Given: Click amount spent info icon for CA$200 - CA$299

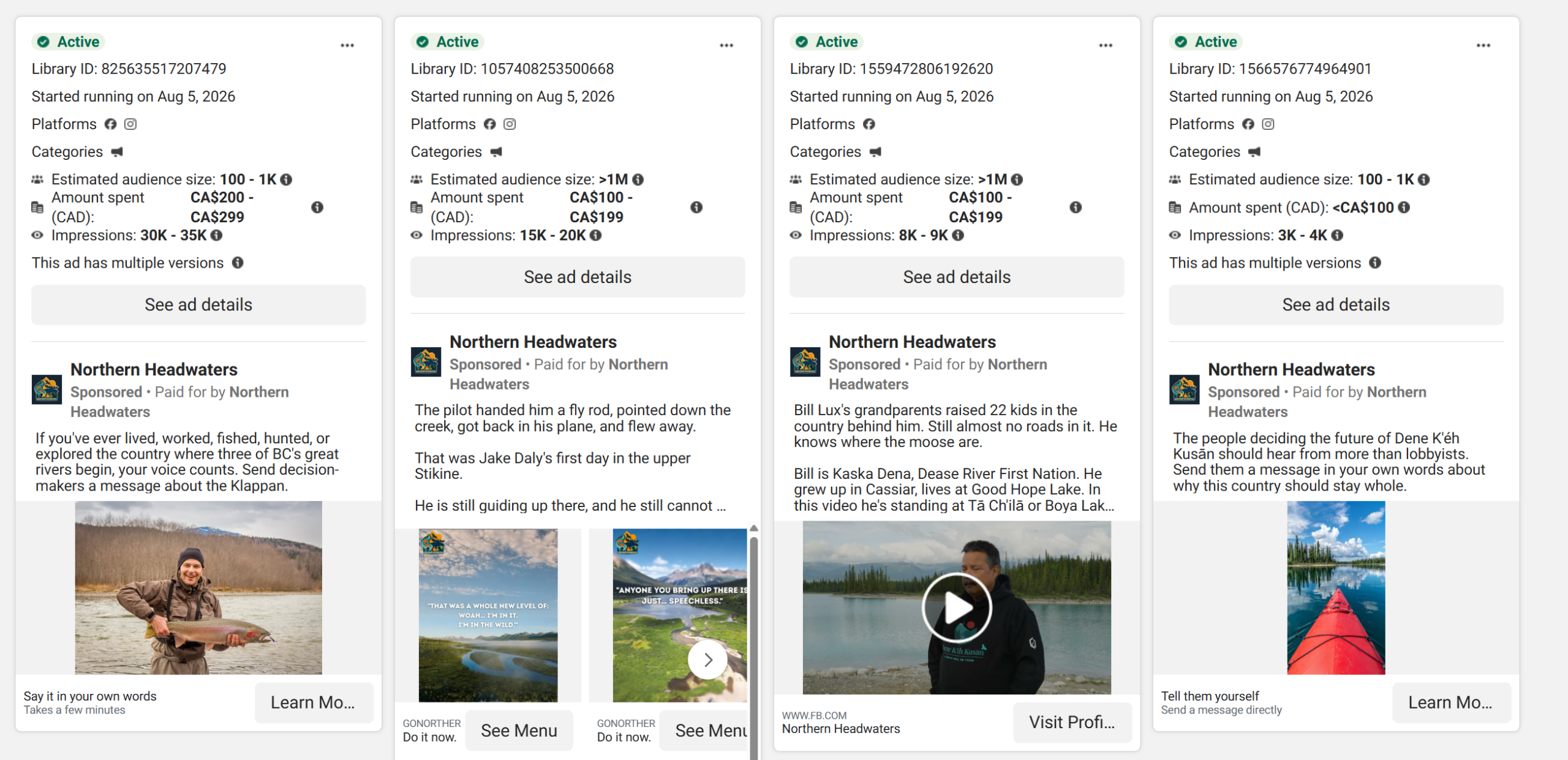Looking at the screenshot, I should [317, 207].
